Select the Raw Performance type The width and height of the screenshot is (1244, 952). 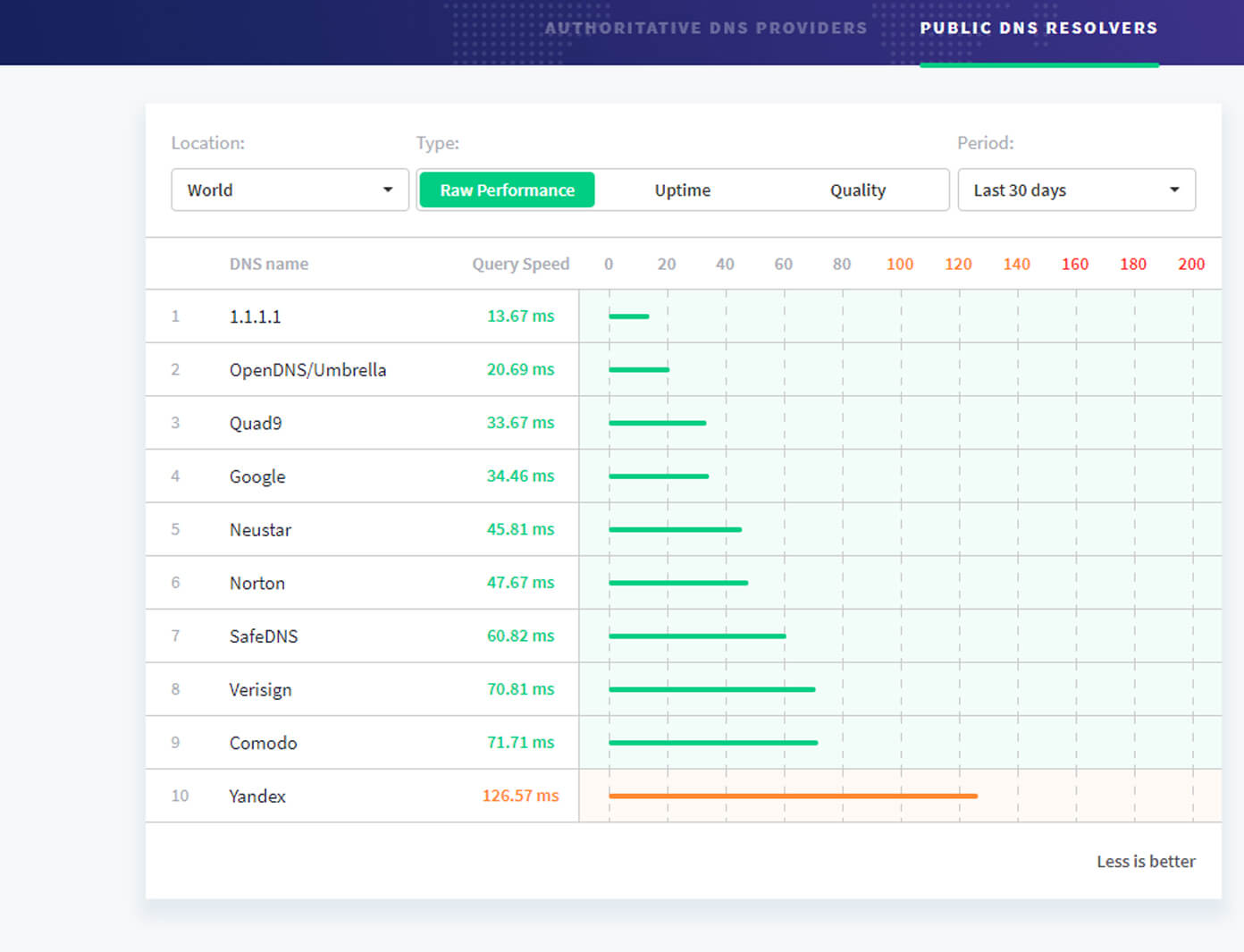pos(507,190)
